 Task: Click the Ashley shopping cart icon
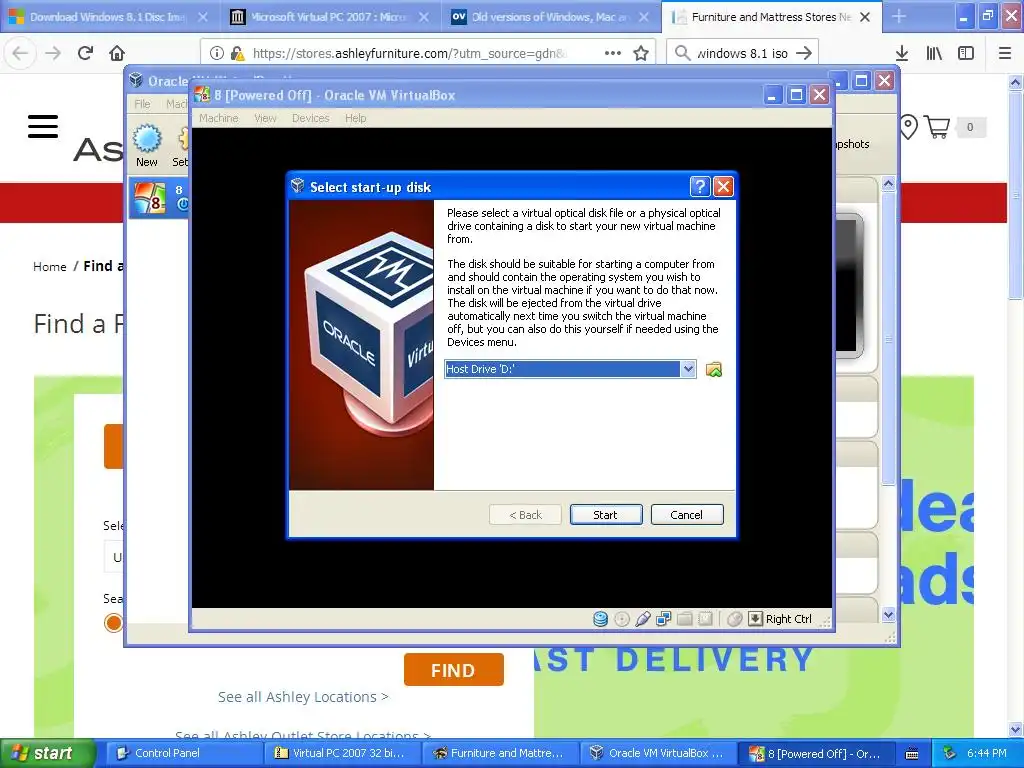(x=937, y=127)
